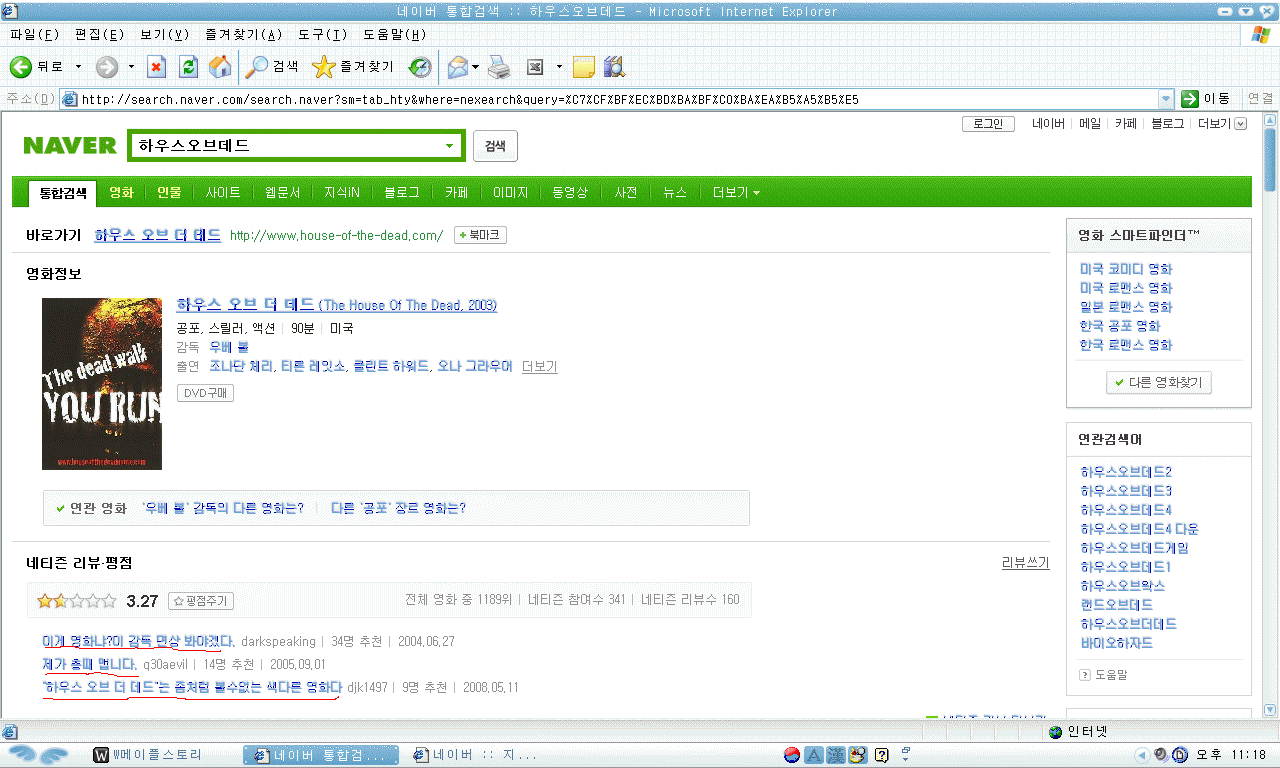Click the blue A input mode icon
This screenshot has height=768, width=1280.
[814, 755]
